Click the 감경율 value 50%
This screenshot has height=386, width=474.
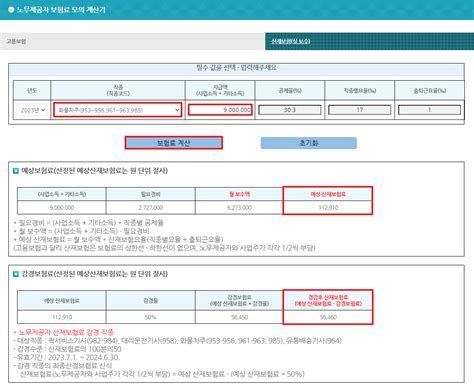pyautogui.click(x=151, y=317)
